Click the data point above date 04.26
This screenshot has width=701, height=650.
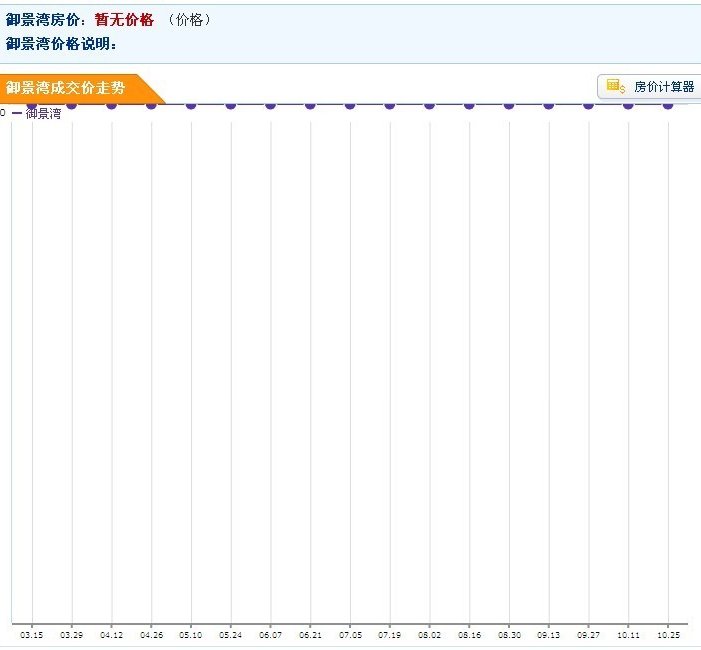151,105
